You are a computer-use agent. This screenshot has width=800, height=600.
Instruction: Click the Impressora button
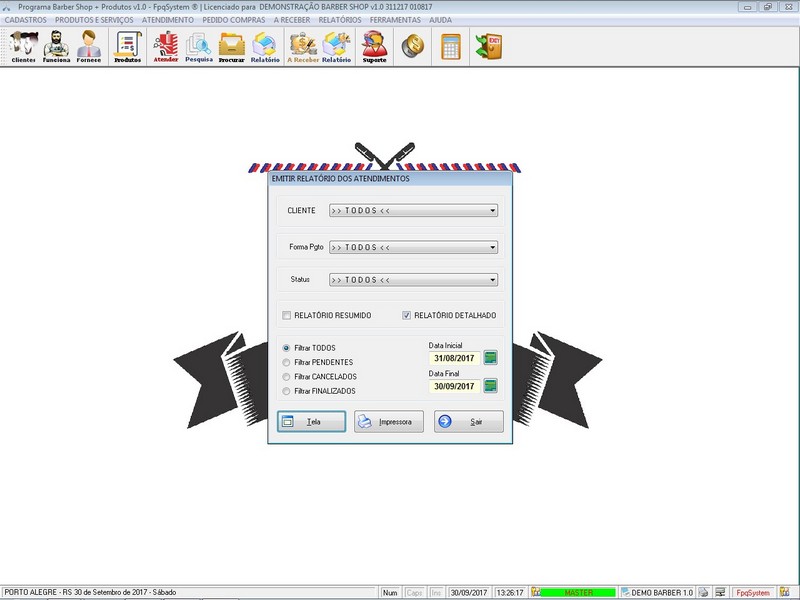click(389, 421)
